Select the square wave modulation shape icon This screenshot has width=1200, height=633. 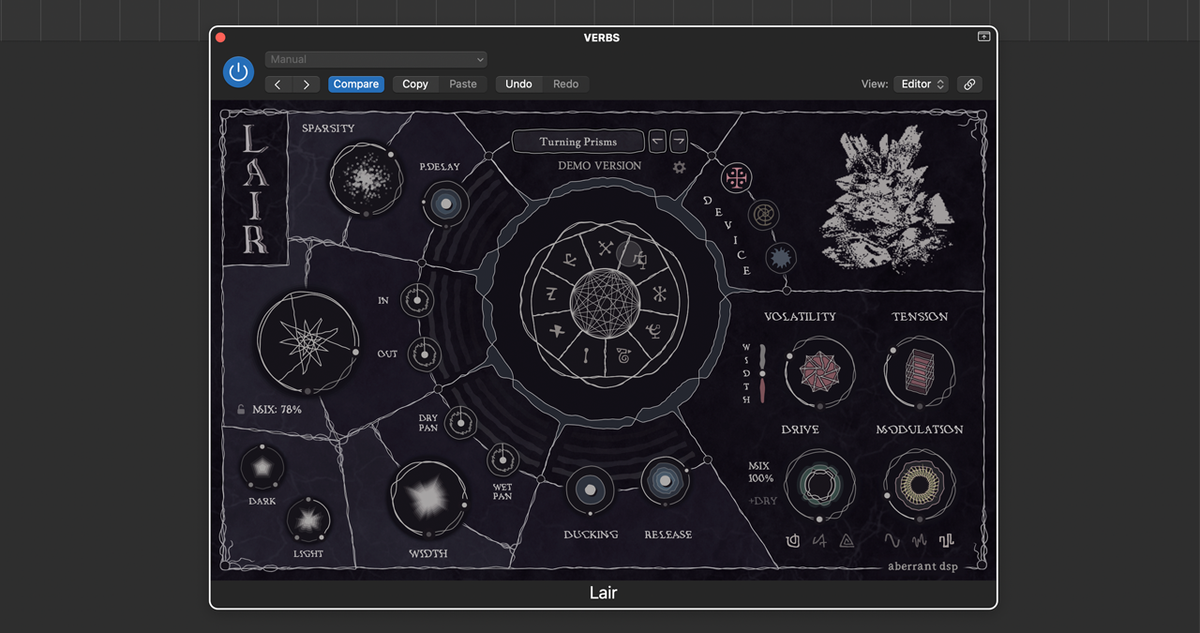946,541
